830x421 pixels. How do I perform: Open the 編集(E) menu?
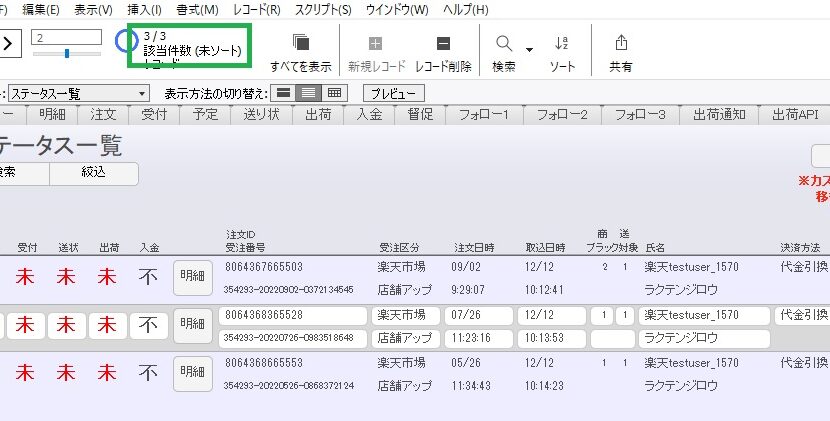coord(41,10)
